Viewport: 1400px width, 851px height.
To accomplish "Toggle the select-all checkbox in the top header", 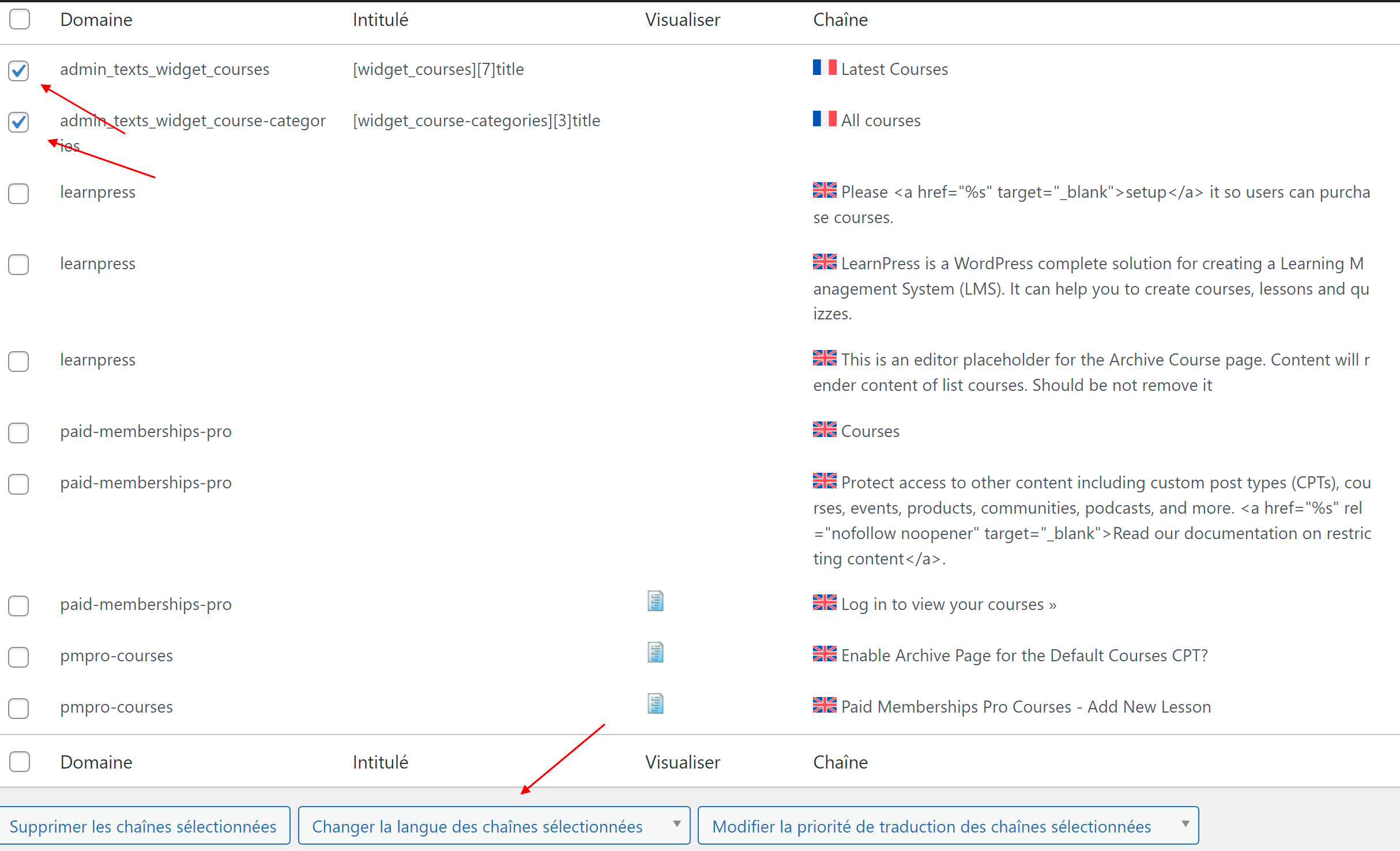I will [x=19, y=19].
